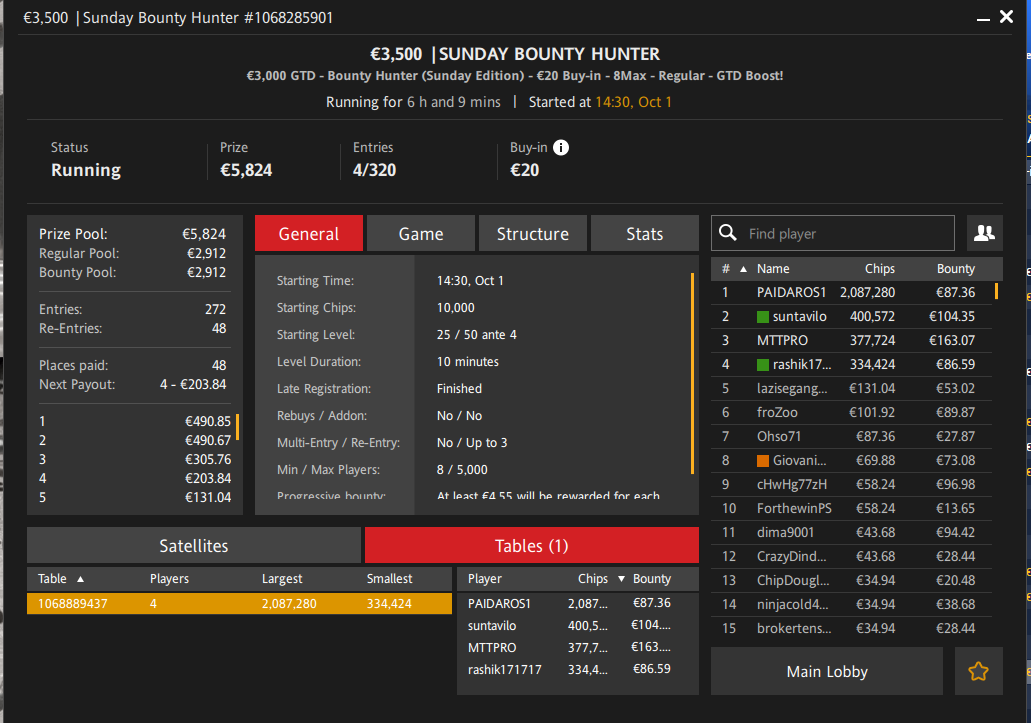Select player ChipDougl... in ranking
The width and height of the screenshot is (1031, 723).
tap(851, 580)
